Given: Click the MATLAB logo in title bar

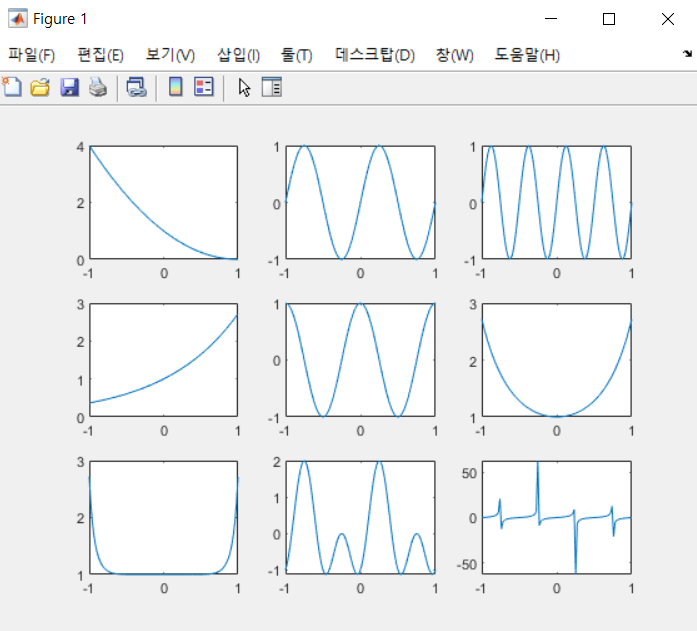Looking at the screenshot, I should (18, 19).
